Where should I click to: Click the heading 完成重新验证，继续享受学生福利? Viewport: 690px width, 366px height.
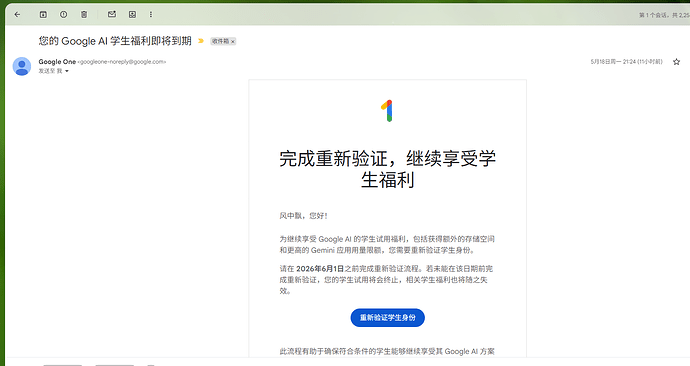coord(388,169)
